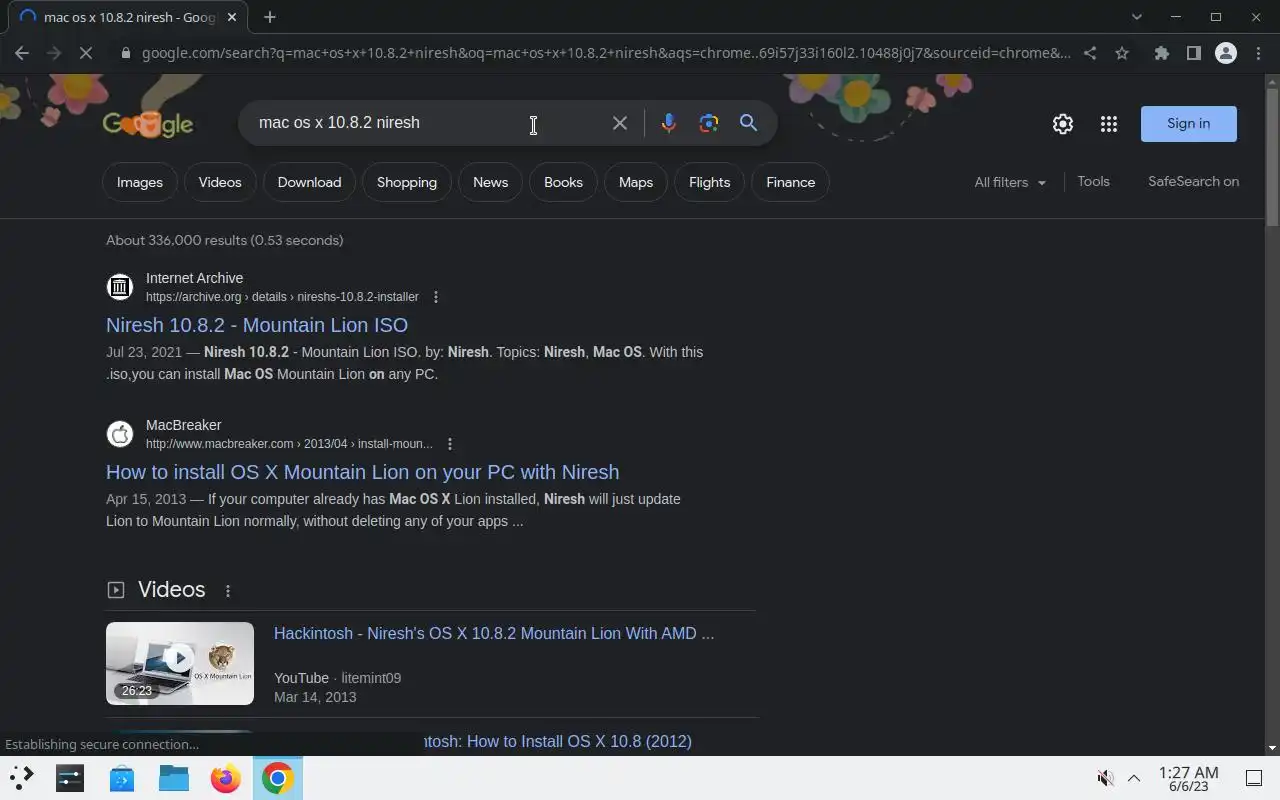Filter results by Videos
This screenshot has height=800, width=1280.
point(220,182)
